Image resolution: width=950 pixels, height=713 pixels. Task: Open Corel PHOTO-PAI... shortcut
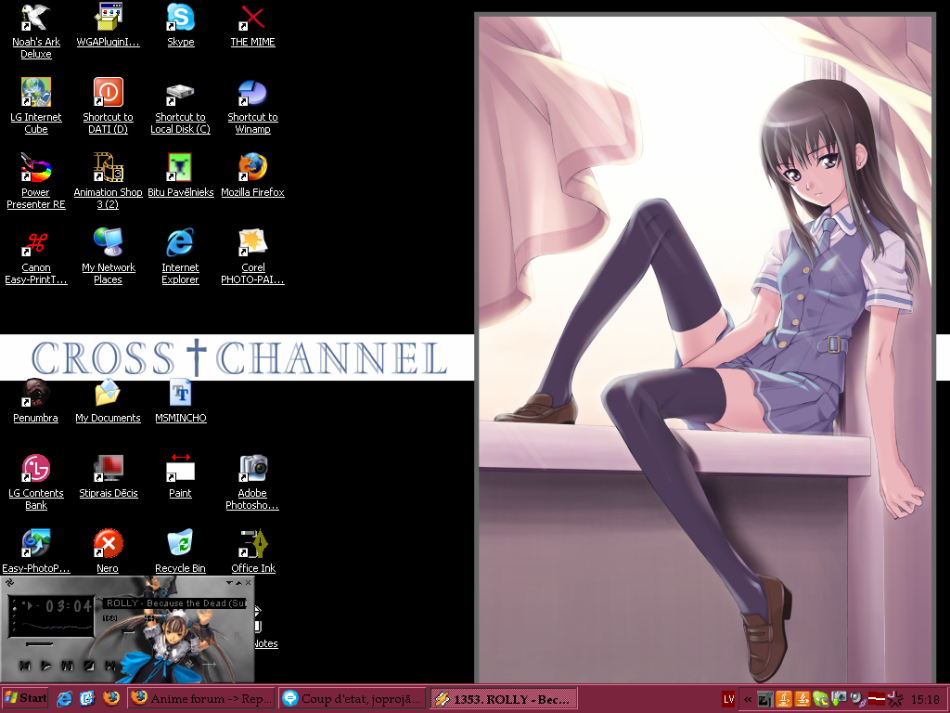[x=253, y=256]
